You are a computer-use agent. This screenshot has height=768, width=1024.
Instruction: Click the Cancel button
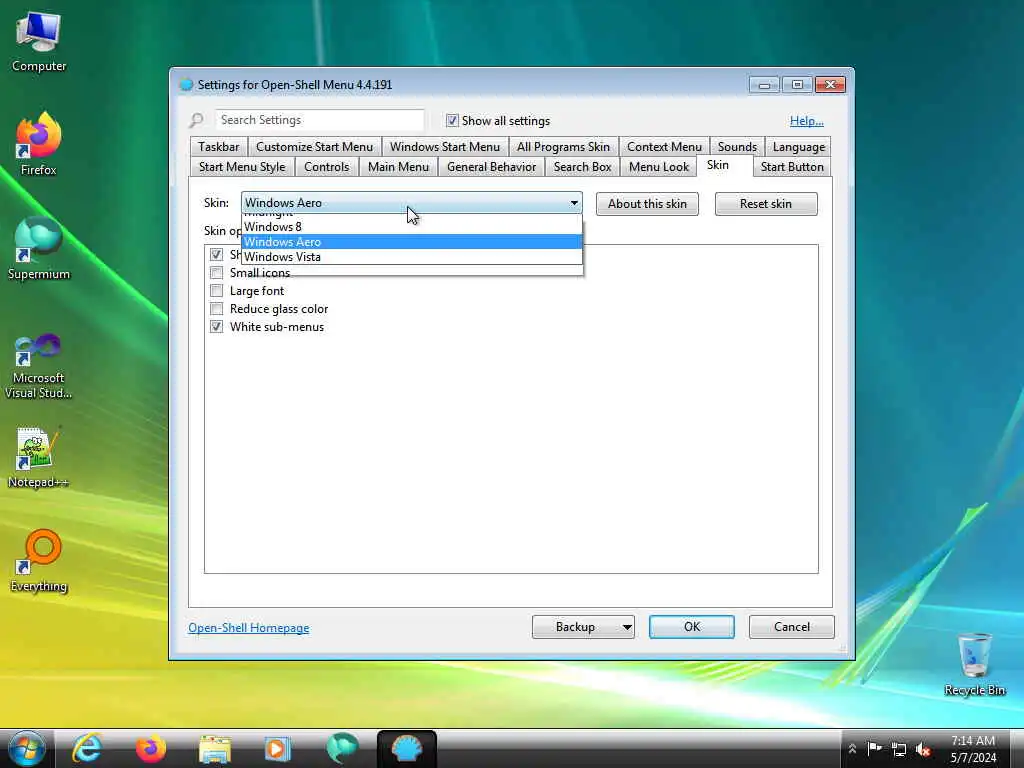coord(792,627)
